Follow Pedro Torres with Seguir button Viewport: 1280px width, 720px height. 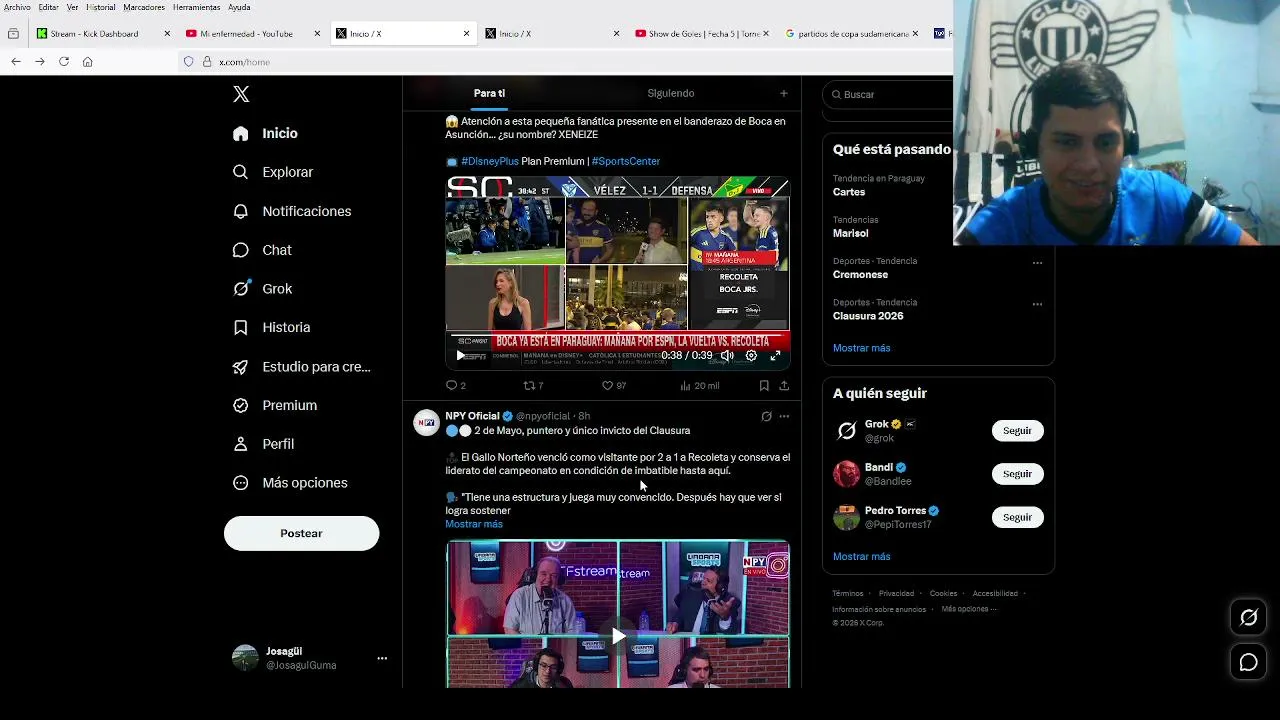coord(1017,517)
